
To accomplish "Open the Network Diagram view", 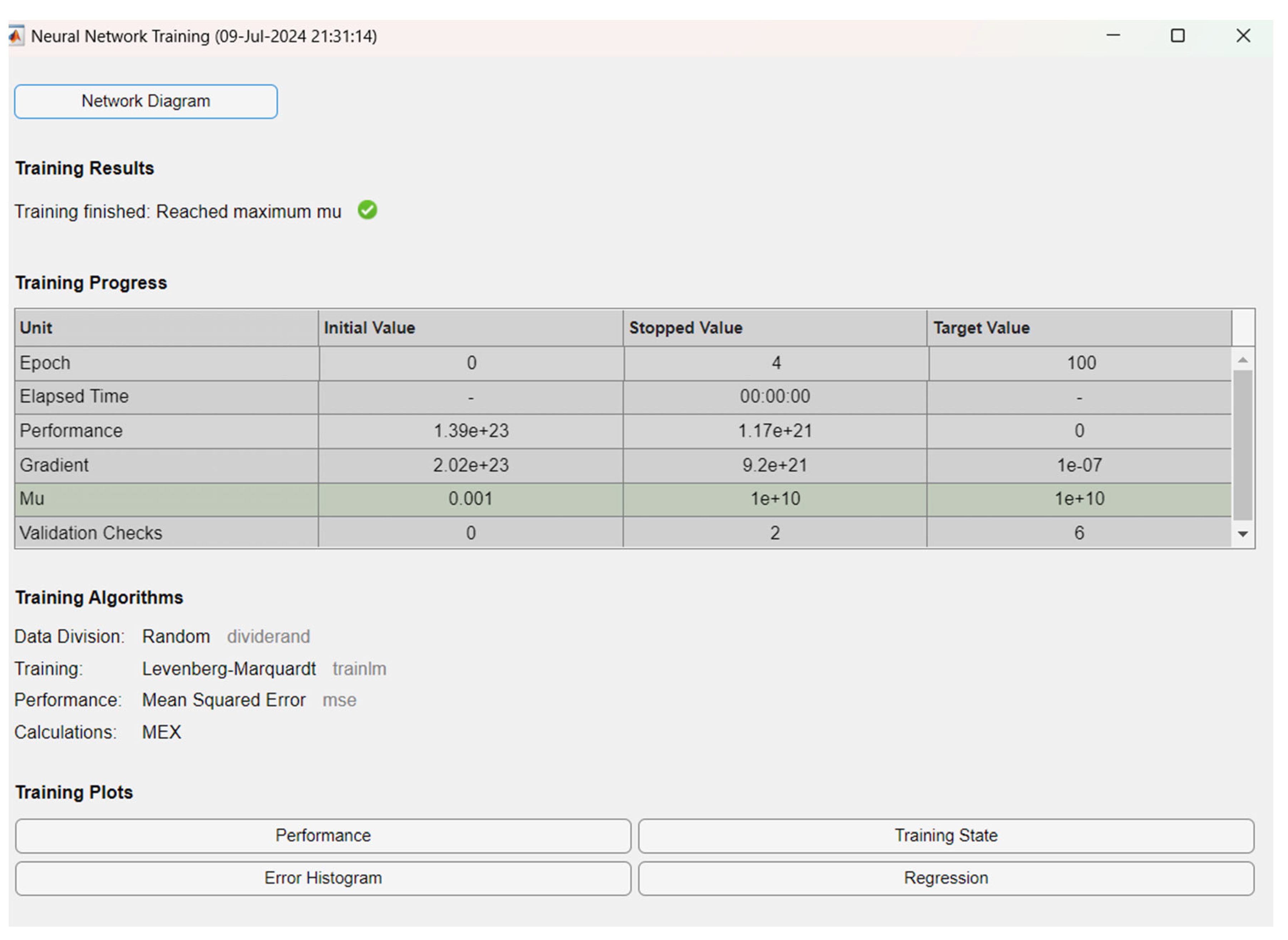I will point(145,101).
